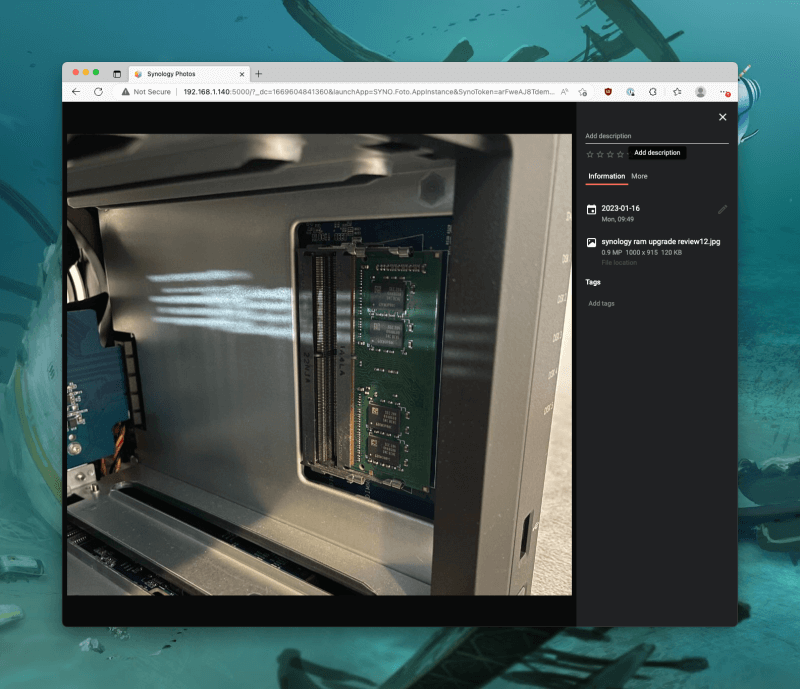Click the image file icon beside the filename
The width and height of the screenshot is (800, 689).
591,243
